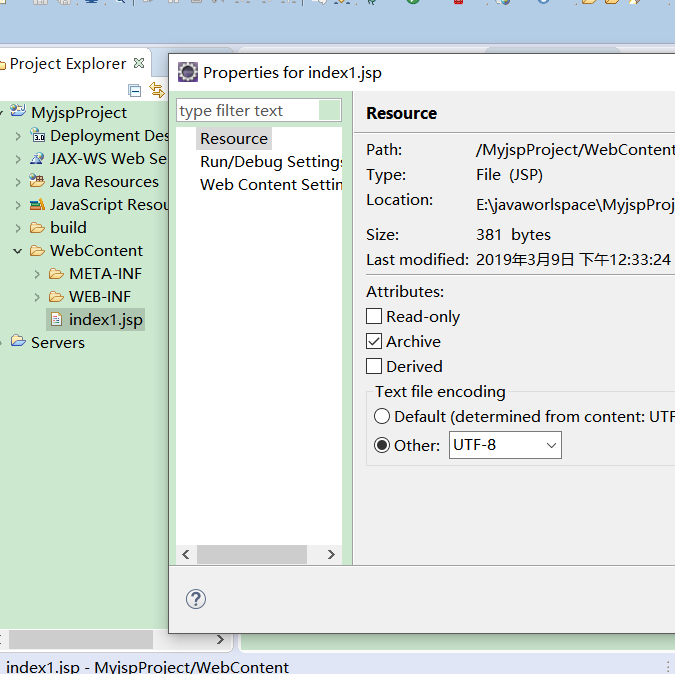Enable the Read-only attribute checkbox
675x674 pixels.
click(374, 316)
